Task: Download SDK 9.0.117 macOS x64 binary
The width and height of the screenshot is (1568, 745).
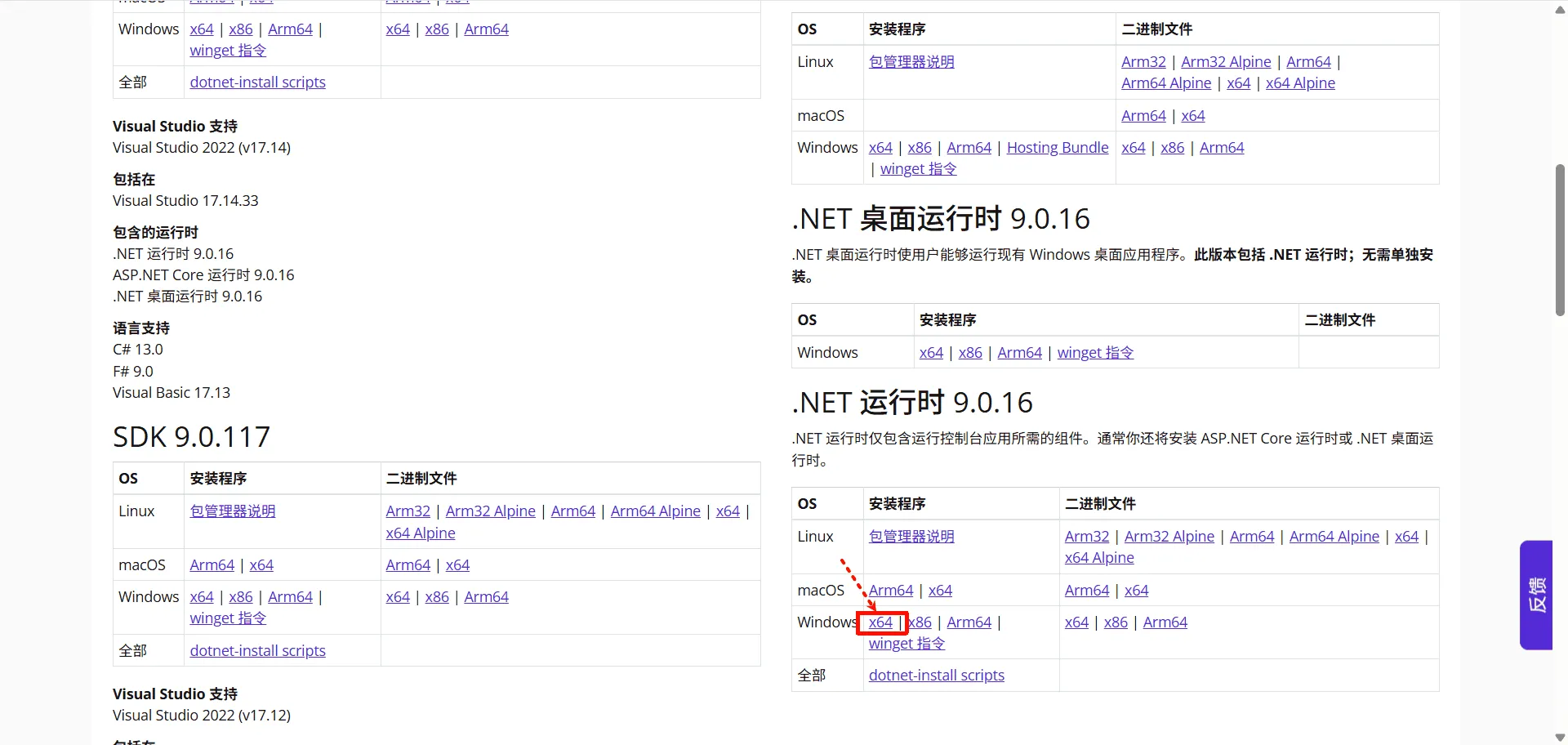Action: click(x=457, y=565)
